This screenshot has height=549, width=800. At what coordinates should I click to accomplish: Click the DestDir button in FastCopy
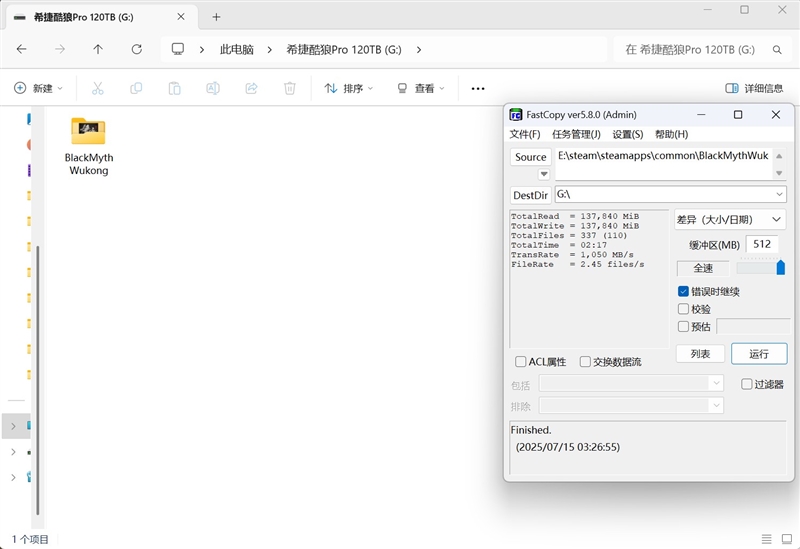click(x=531, y=195)
